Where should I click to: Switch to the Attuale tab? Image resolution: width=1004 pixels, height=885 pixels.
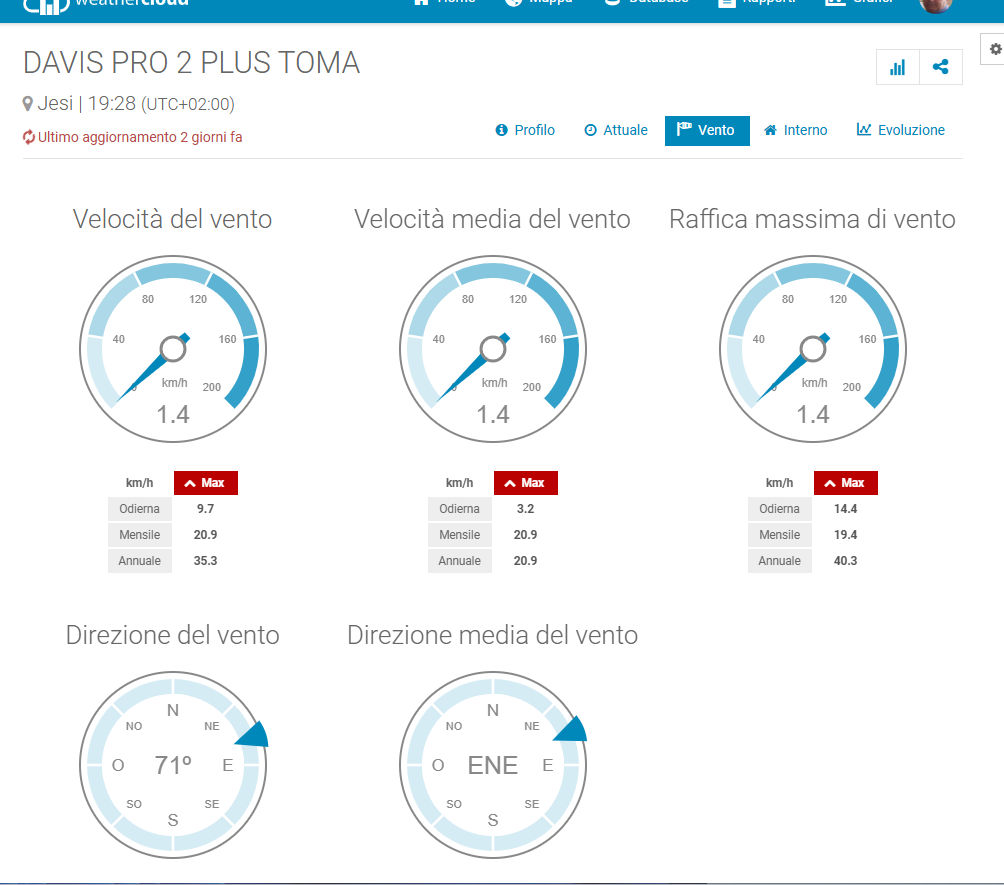(x=616, y=130)
